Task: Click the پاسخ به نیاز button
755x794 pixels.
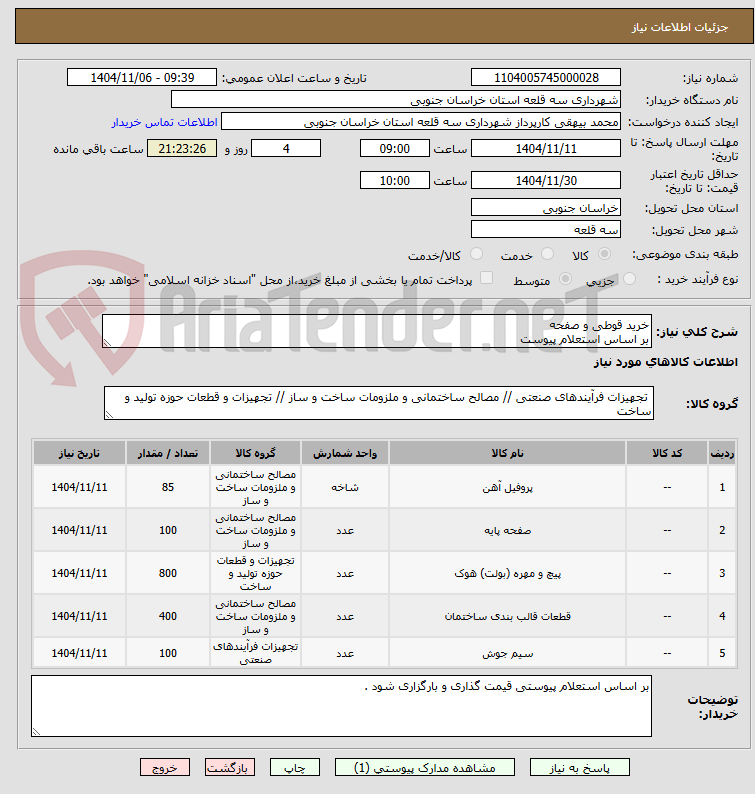Action: tap(579, 768)
